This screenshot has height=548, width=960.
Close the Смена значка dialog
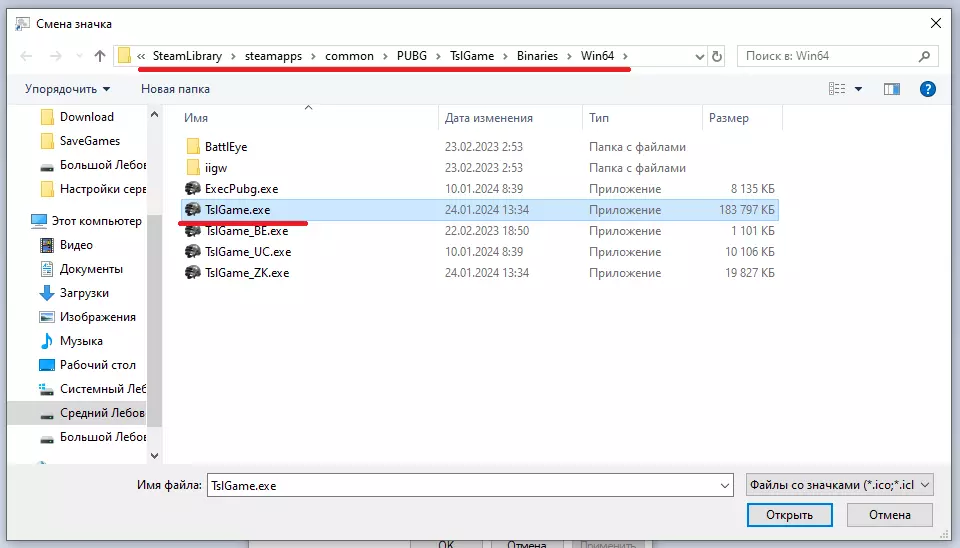coord(936,24)
